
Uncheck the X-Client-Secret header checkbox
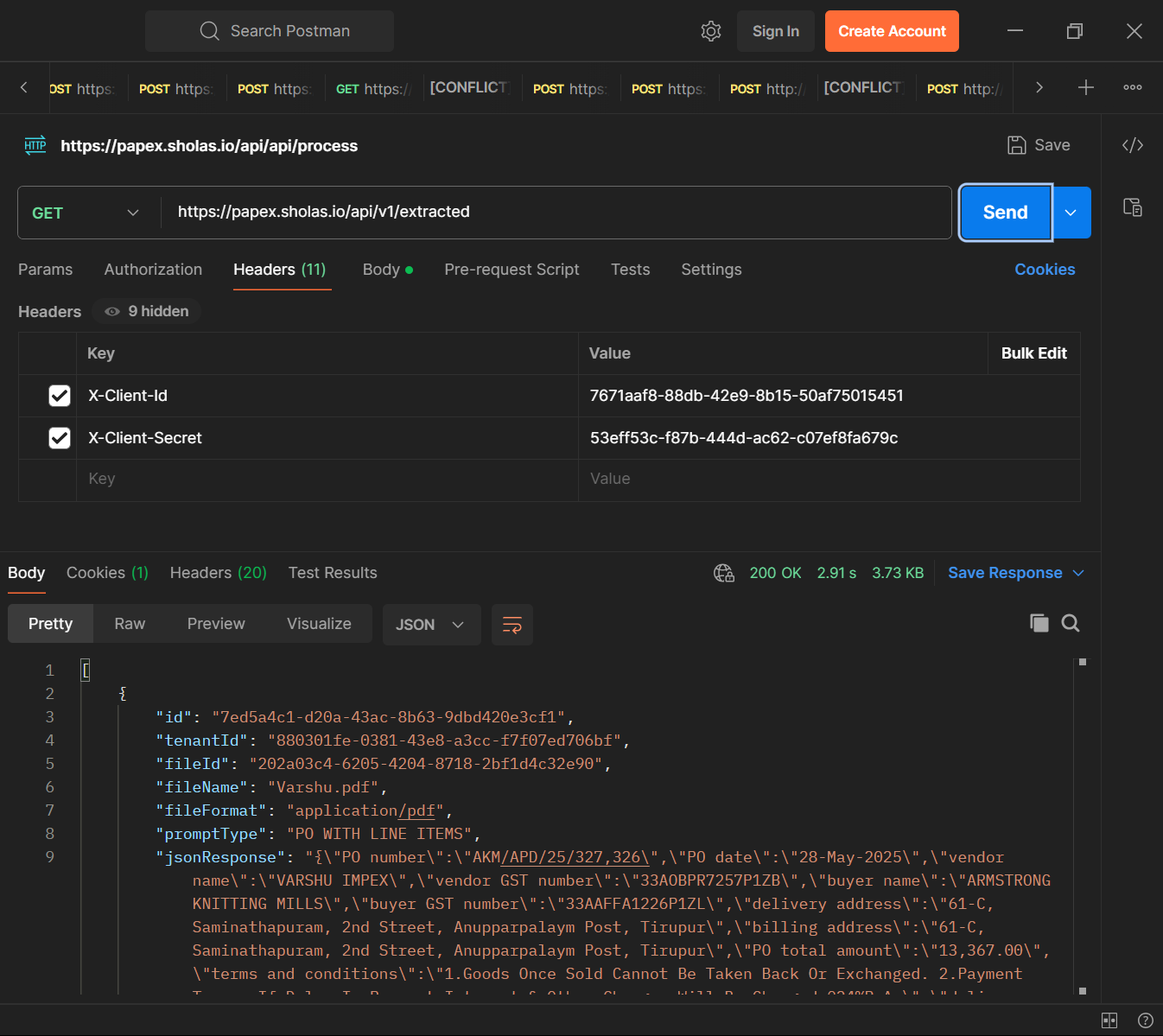click(60, 438)
